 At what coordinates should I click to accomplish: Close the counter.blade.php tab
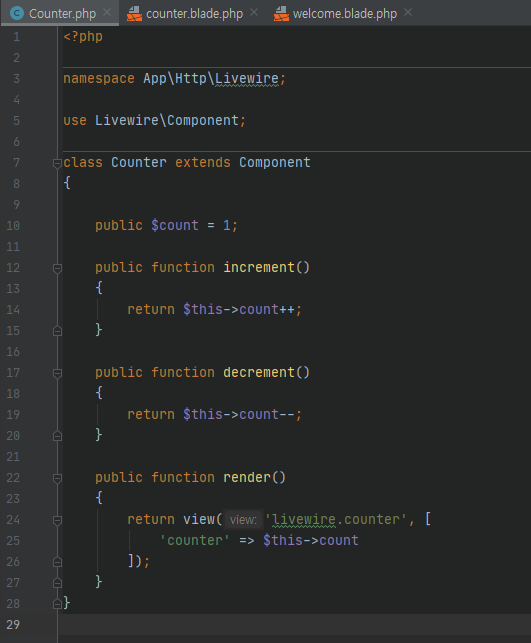coord(254,13)
